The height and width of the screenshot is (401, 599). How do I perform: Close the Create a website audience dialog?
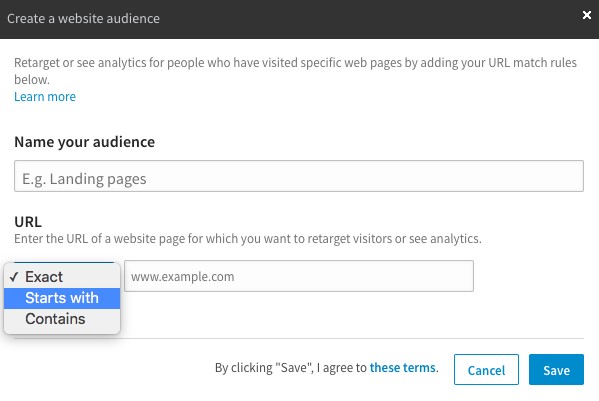[587, 15]
